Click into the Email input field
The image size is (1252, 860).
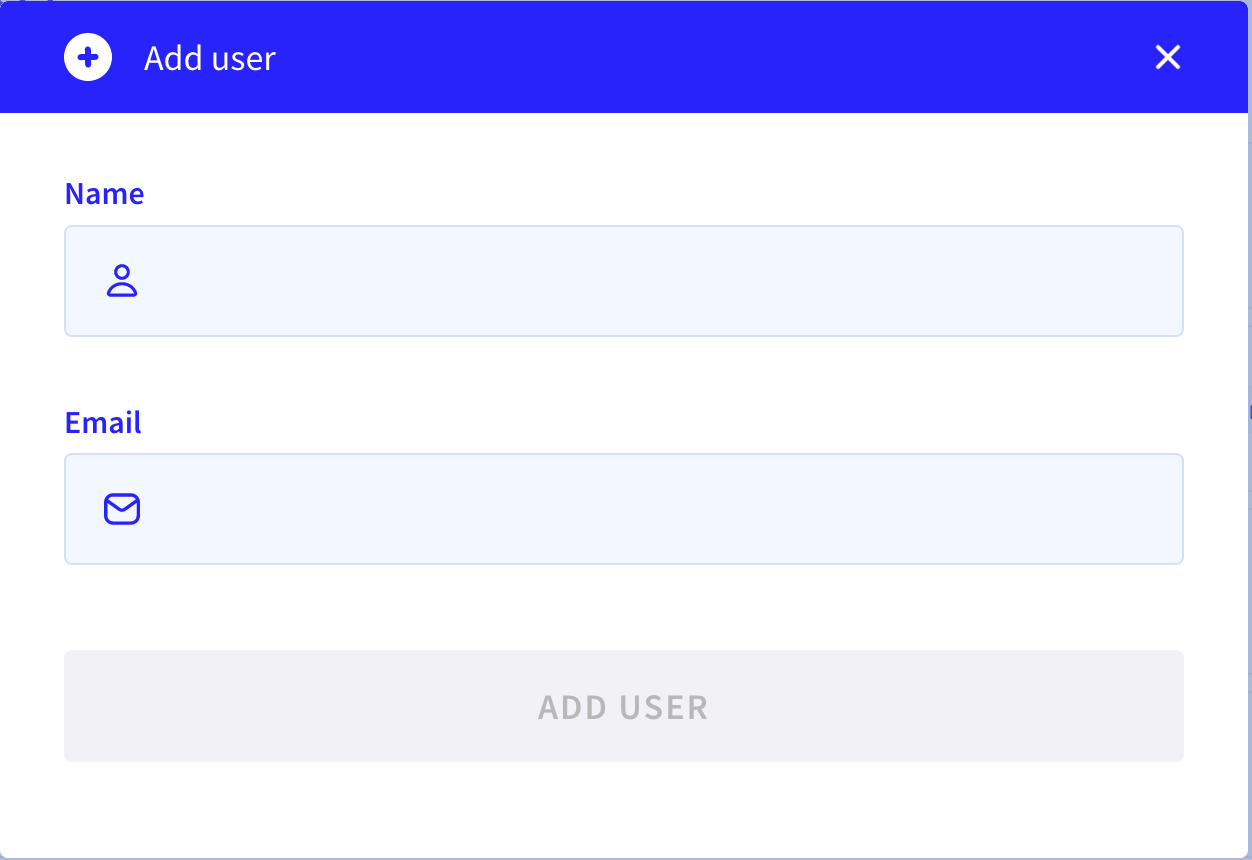point(624,509)
